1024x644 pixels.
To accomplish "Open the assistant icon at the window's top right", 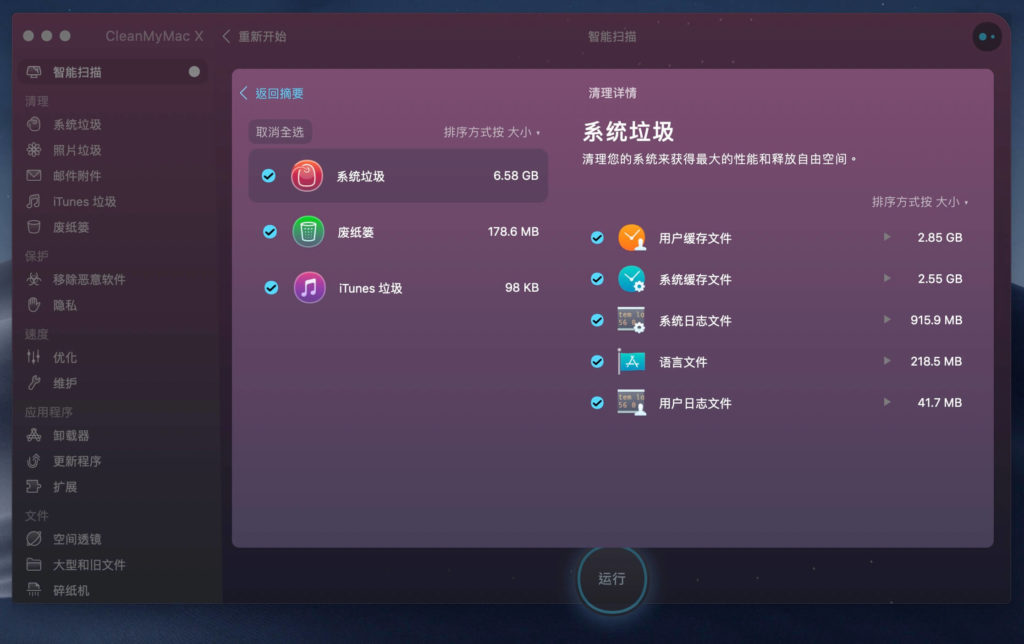I will pyautogui.click(x=987, y=37).
